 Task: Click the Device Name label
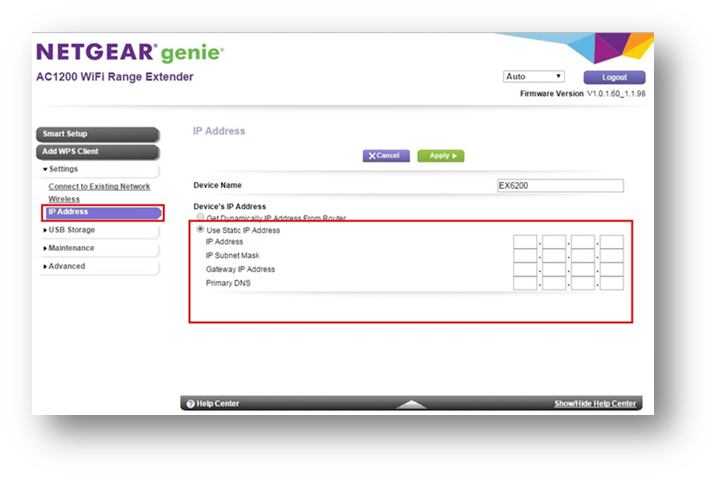tap(217, 185)
